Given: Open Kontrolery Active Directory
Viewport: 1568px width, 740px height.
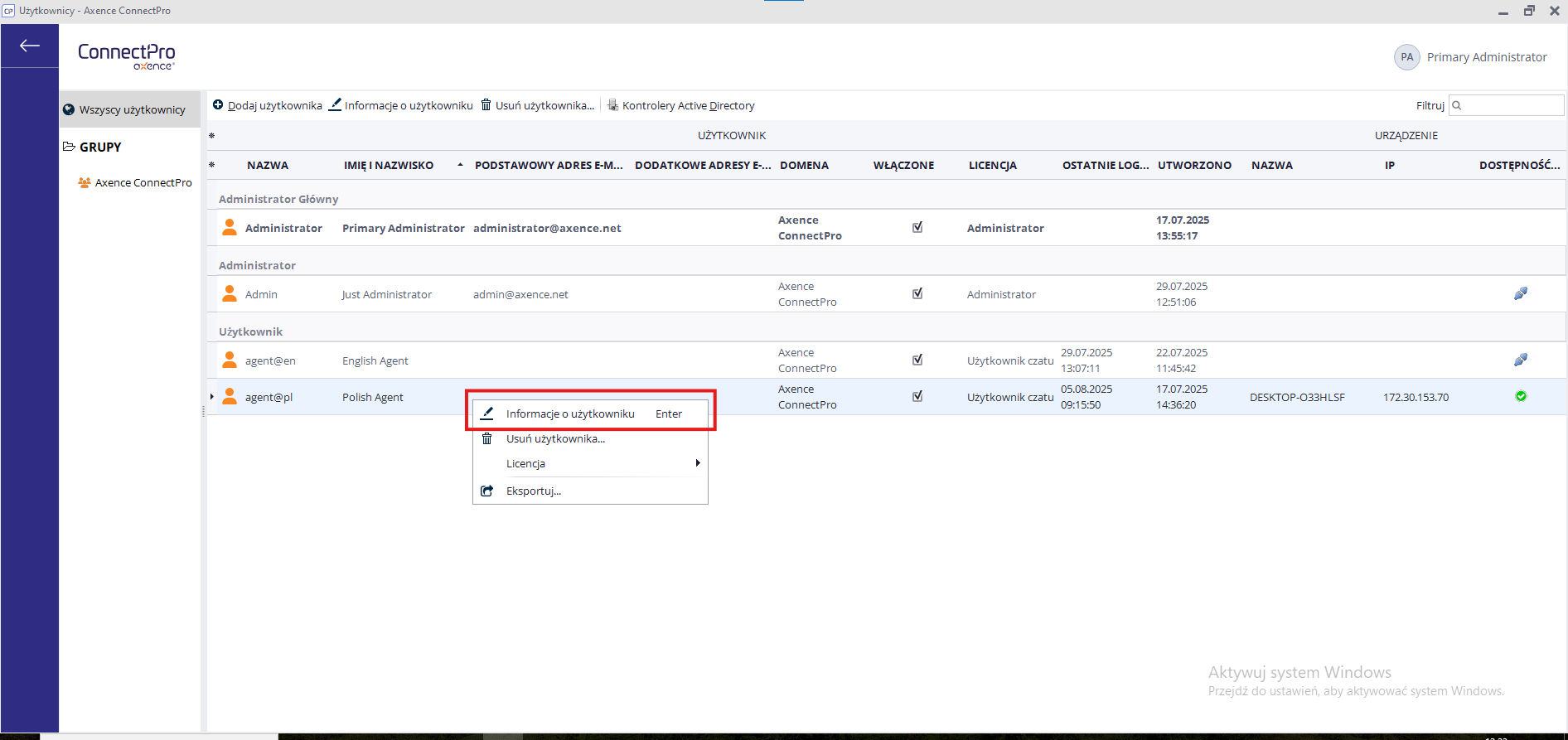Looking at the screenshot, I should pyautogui.click(x=681, y=105).
